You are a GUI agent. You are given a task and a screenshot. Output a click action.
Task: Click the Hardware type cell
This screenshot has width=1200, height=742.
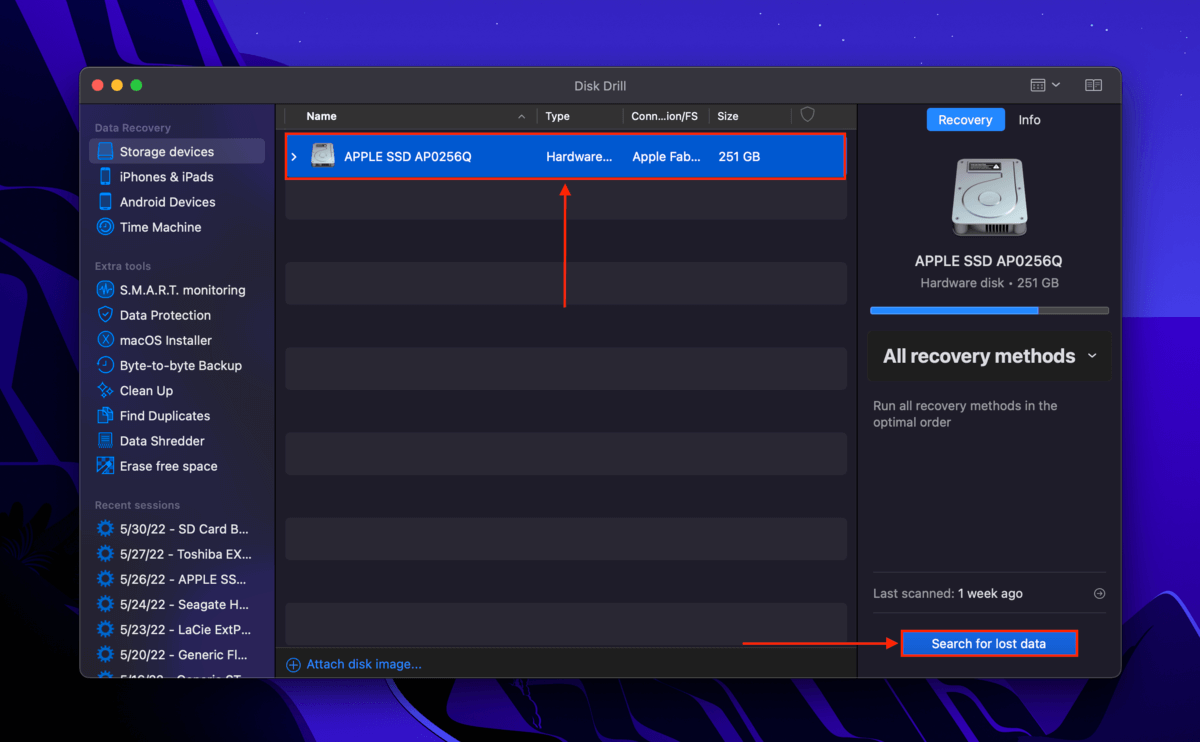click(580, 157)
